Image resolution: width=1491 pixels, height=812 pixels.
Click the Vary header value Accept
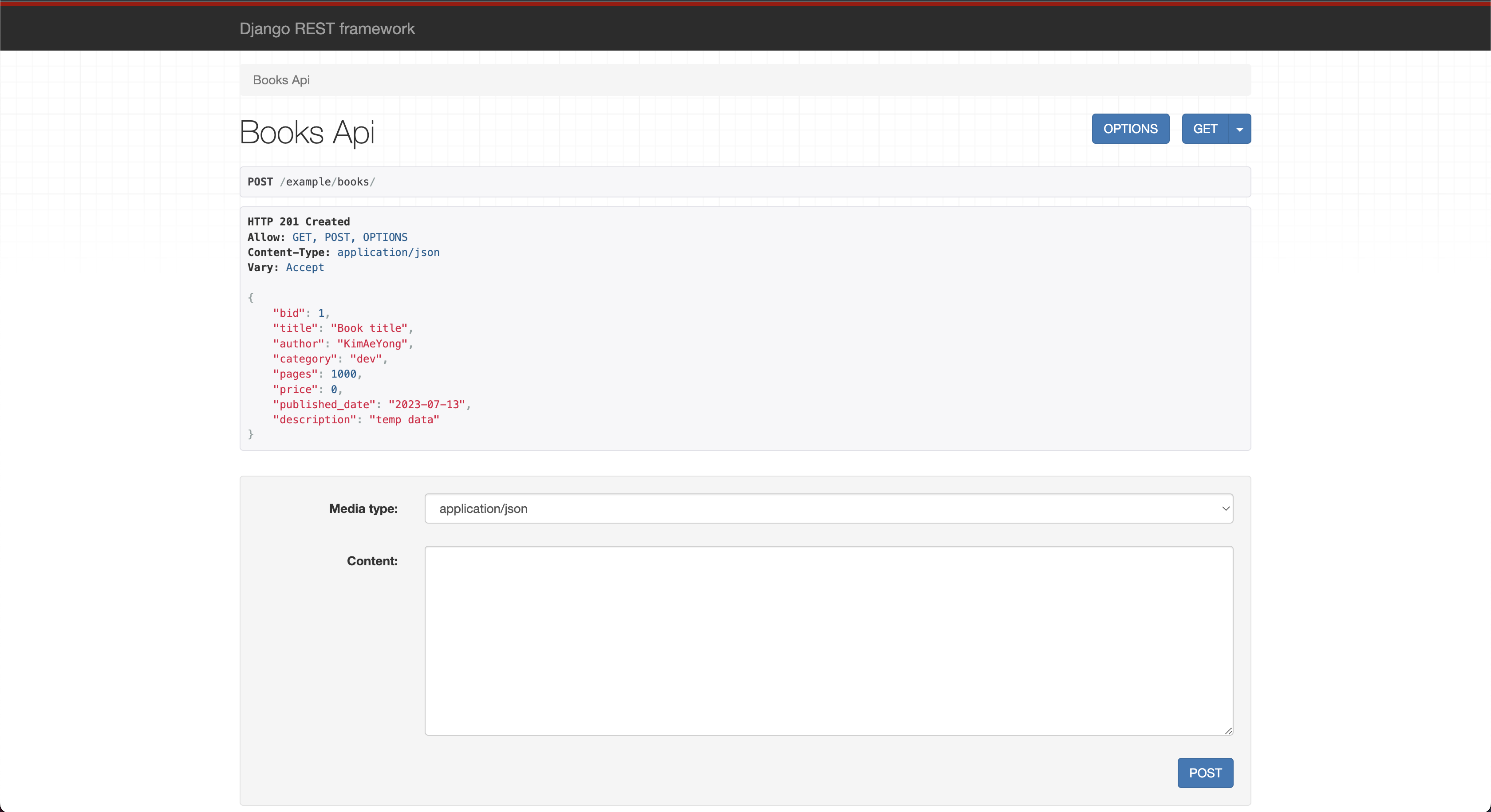coord(304,268)
